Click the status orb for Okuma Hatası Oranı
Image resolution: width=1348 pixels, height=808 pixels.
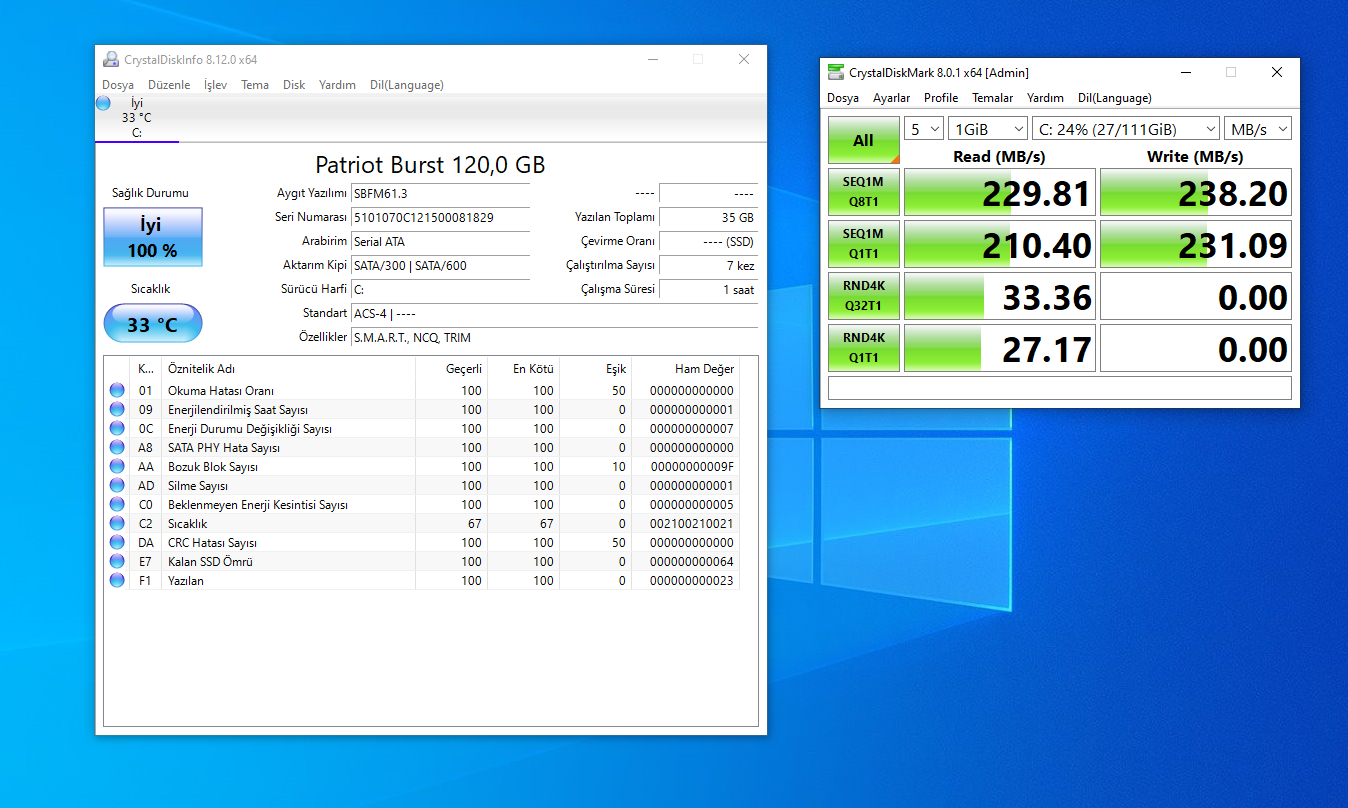[117, 391]
